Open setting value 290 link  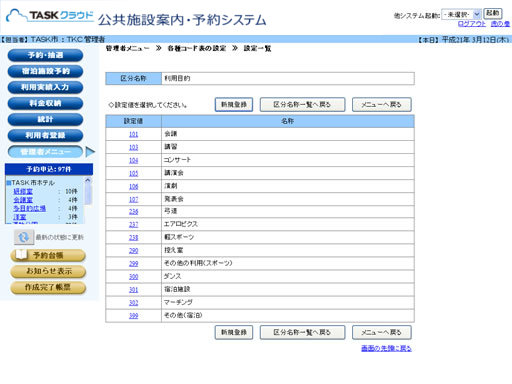pos(133,251)
